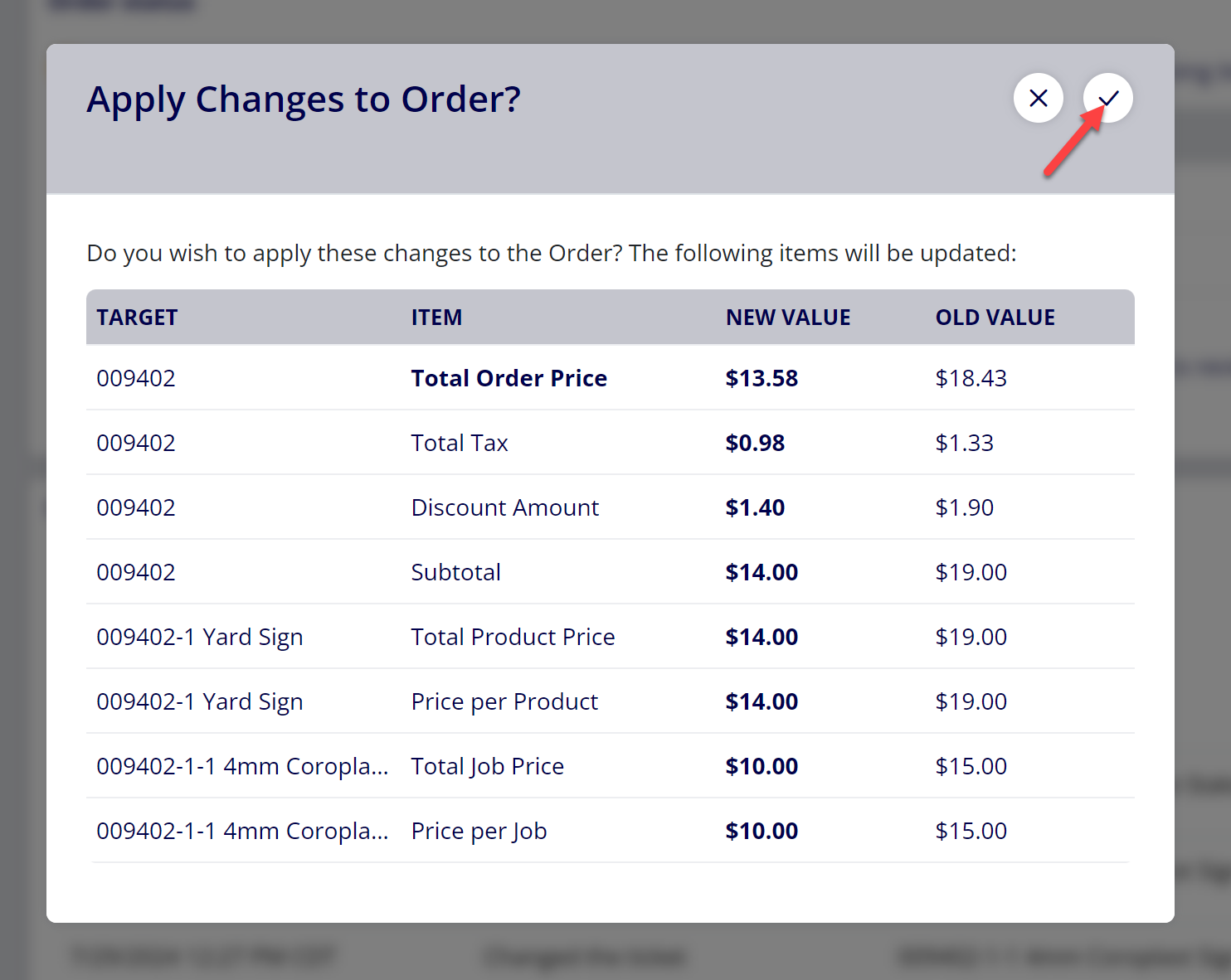Screen dimensions: 1231x980
Task: Click new Total Tax value $0.98
Action: tap(755, 443)
